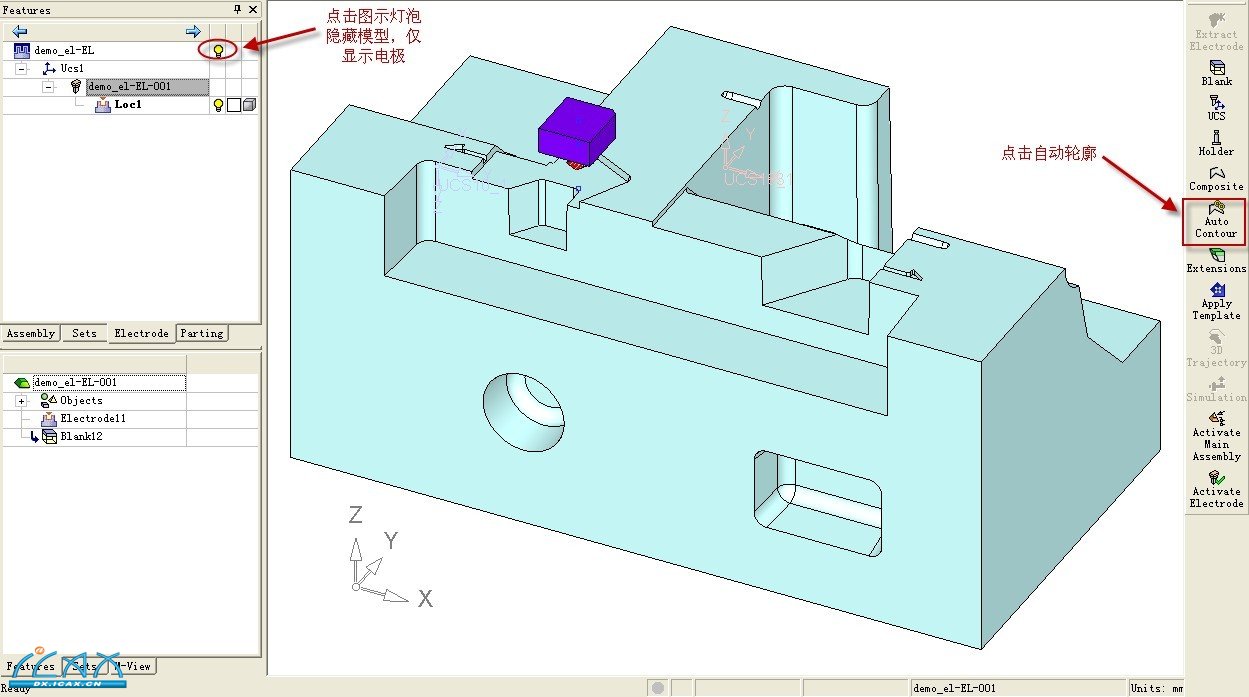Select Electrode11 feature

[93, 418]
